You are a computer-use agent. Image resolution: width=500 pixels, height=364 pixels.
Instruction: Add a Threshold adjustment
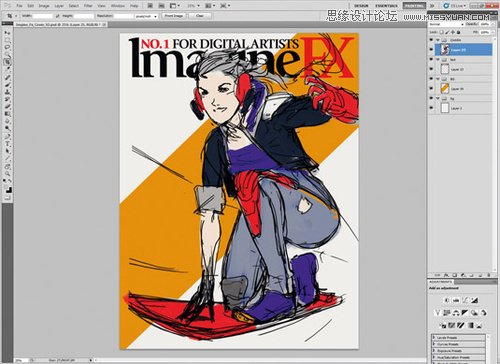coord(461,325)
